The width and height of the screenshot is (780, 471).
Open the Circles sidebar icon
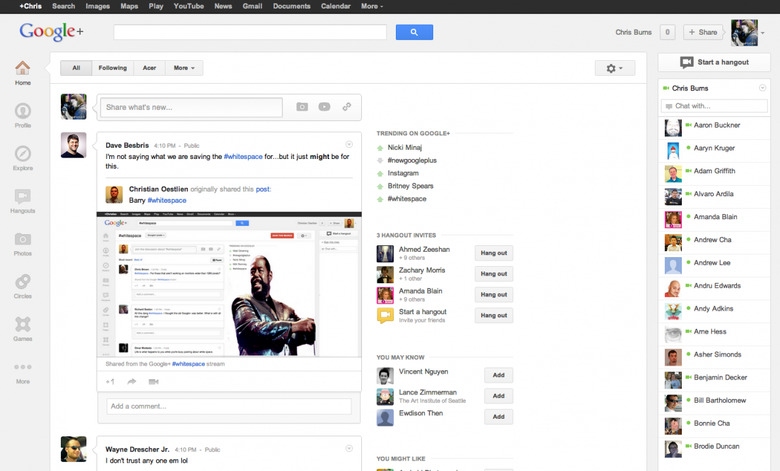(22, 282)
